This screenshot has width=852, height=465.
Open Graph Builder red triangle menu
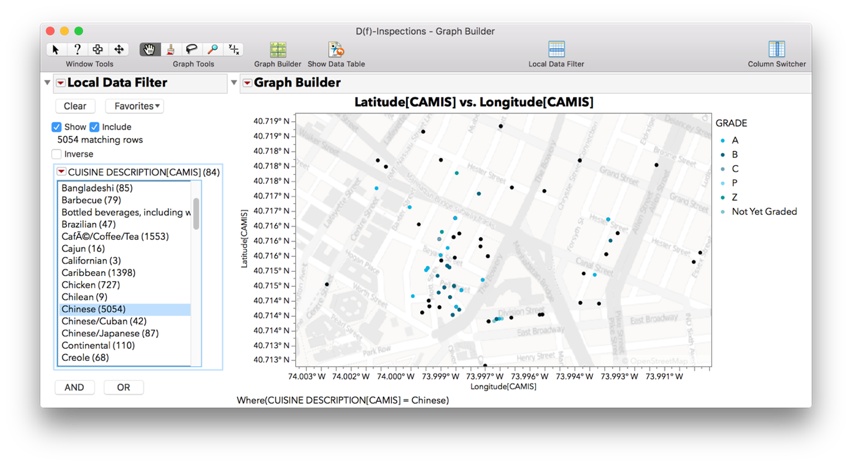pyautogui.click(x=247, y=83)
